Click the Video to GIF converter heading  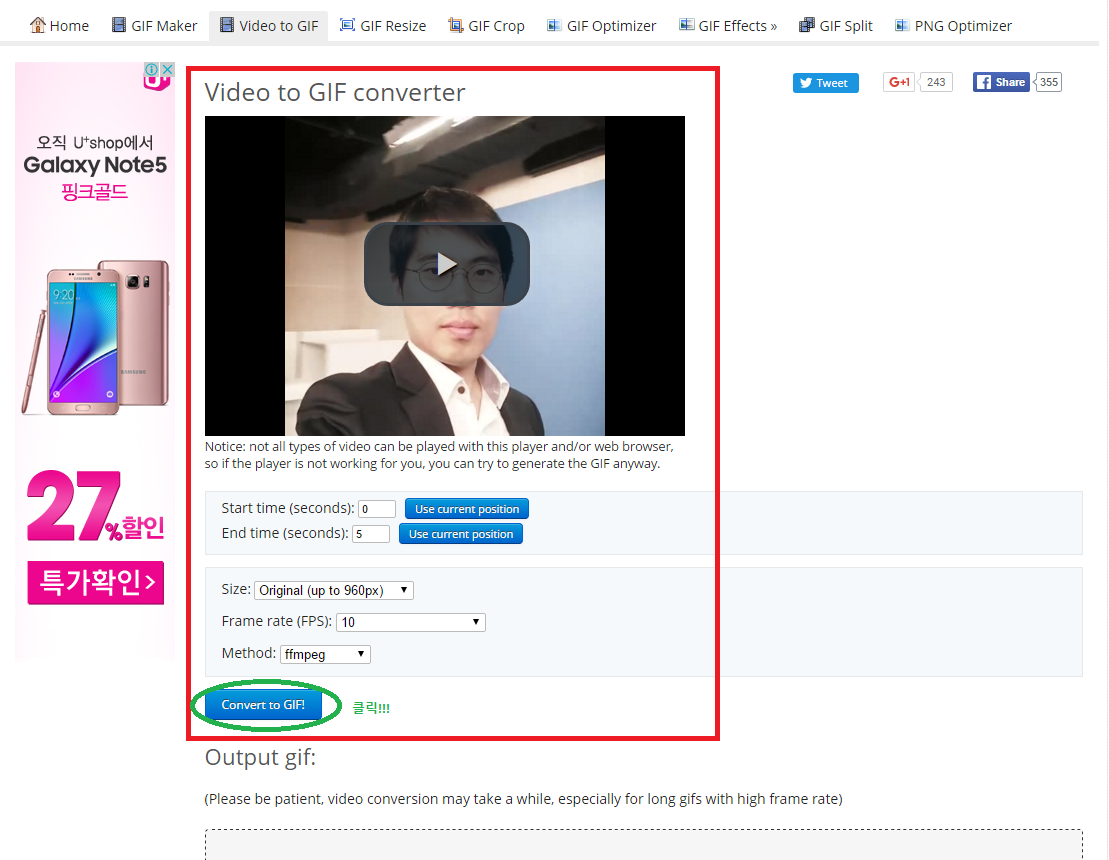(x=335, y=93)
